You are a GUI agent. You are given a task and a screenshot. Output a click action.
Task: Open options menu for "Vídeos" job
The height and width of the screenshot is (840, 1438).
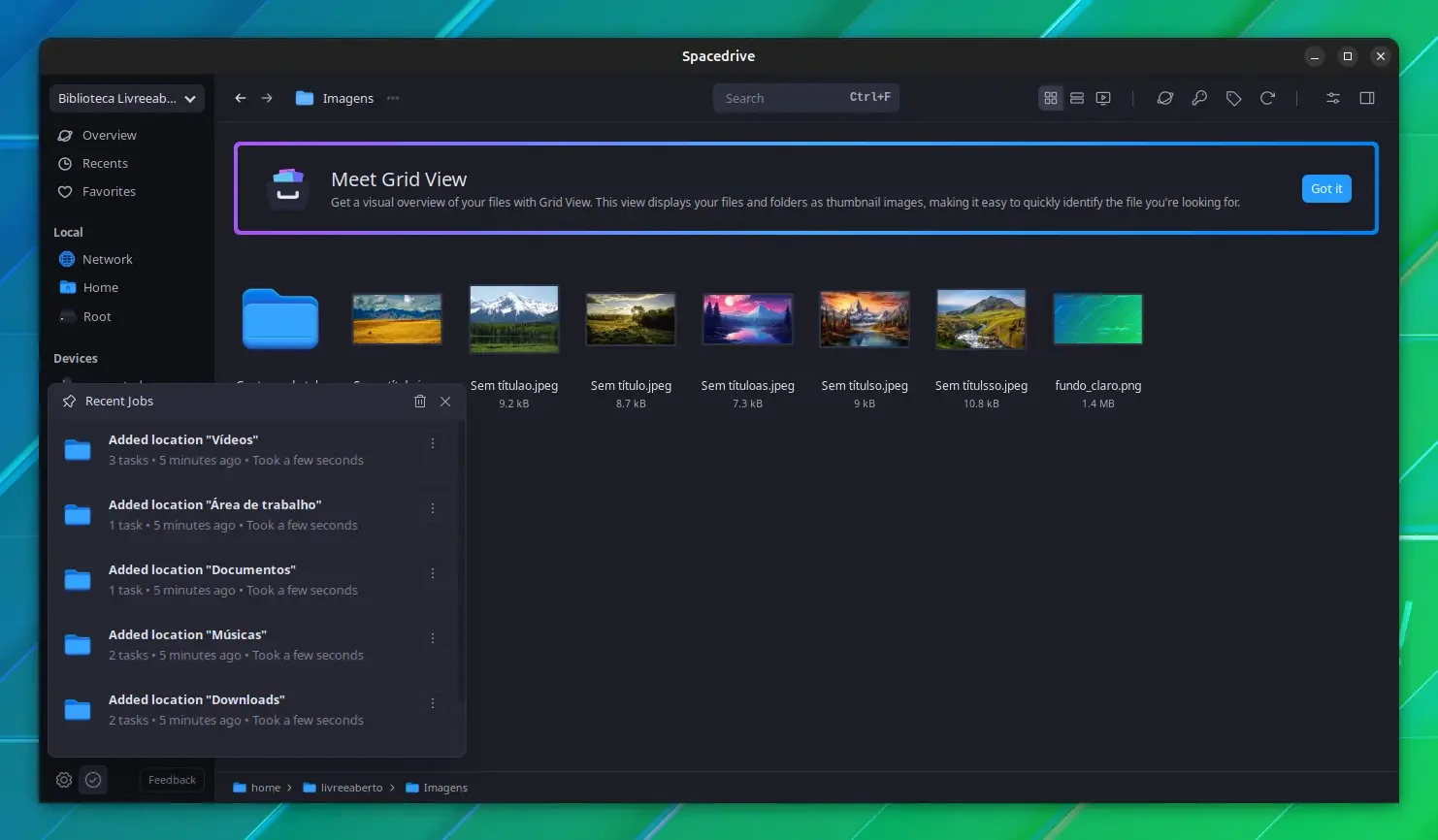click(433, 443)
